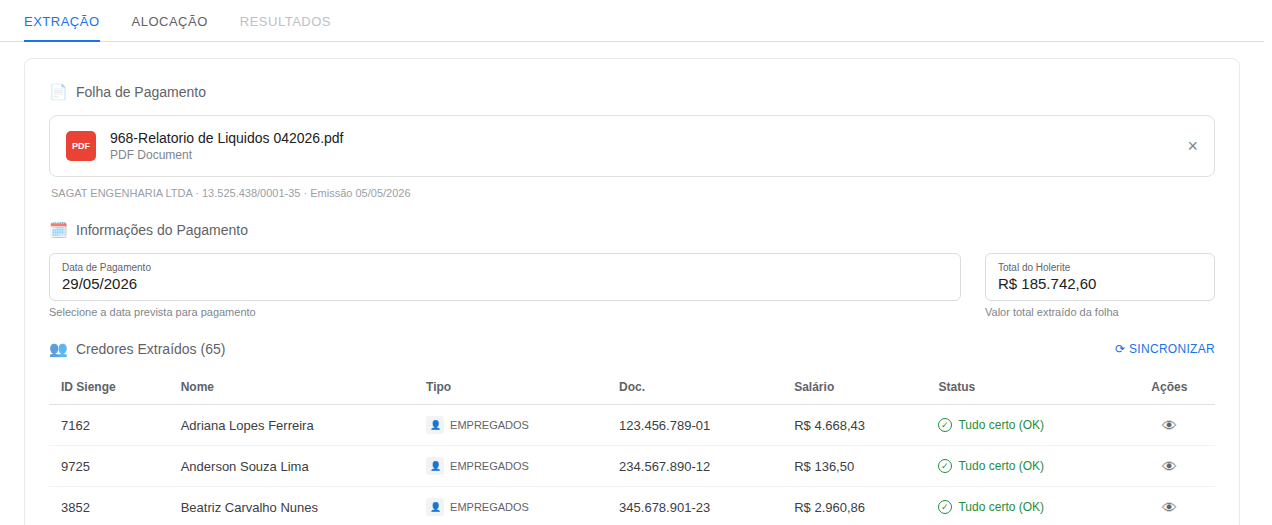
Task: Click the person icon in Beatriz's Tipo cell
Action: pyautogui.click(x=435, y=507)
